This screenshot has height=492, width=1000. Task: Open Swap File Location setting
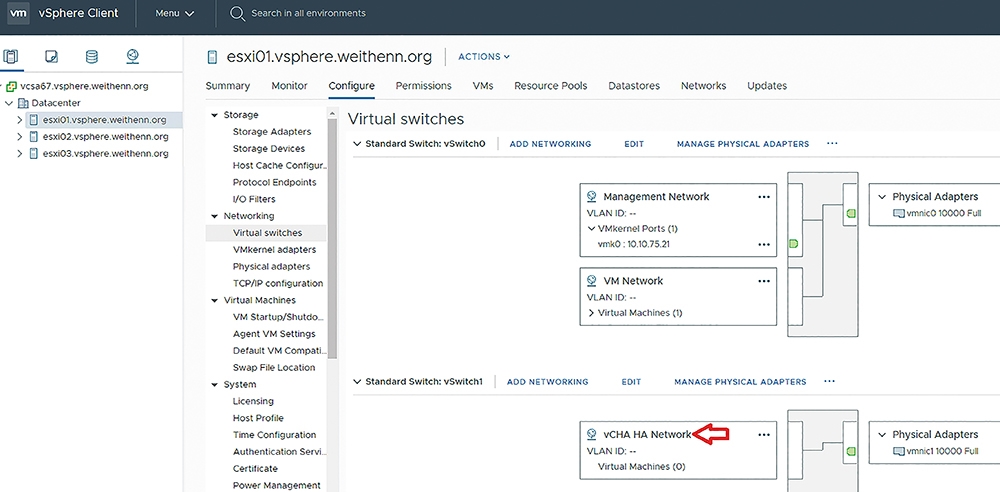coord(274,368)
